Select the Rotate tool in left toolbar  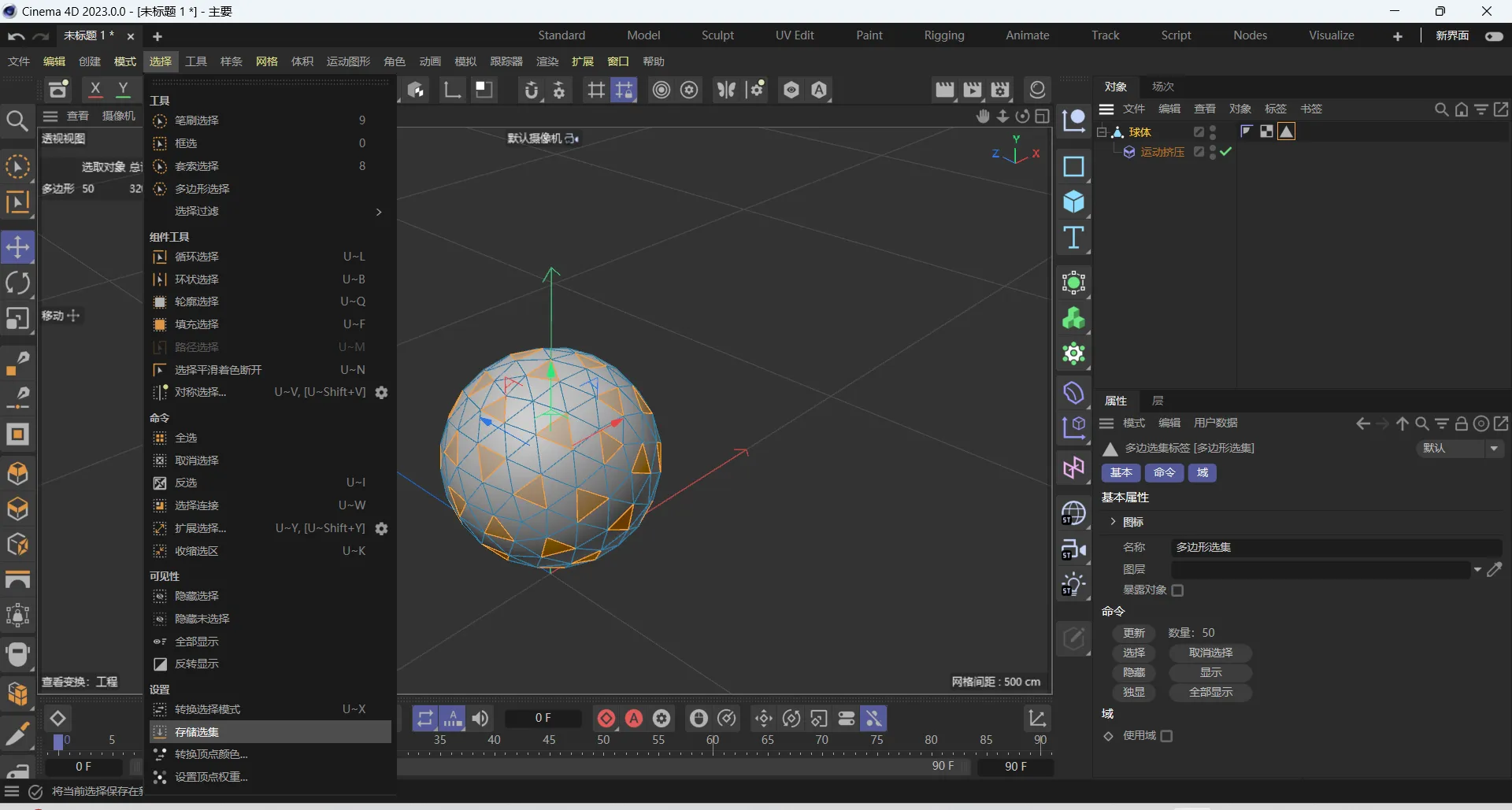click(17, 283)
